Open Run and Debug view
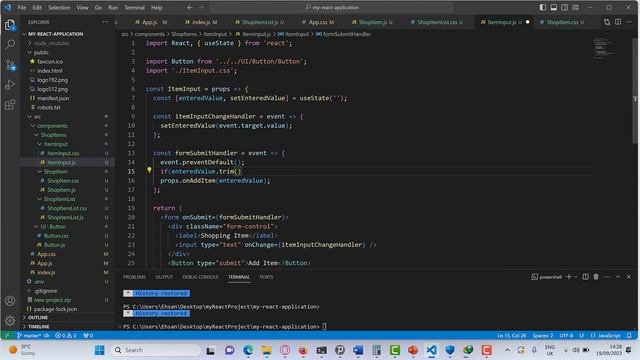This screenshot has height=360, width=640. 10,85
